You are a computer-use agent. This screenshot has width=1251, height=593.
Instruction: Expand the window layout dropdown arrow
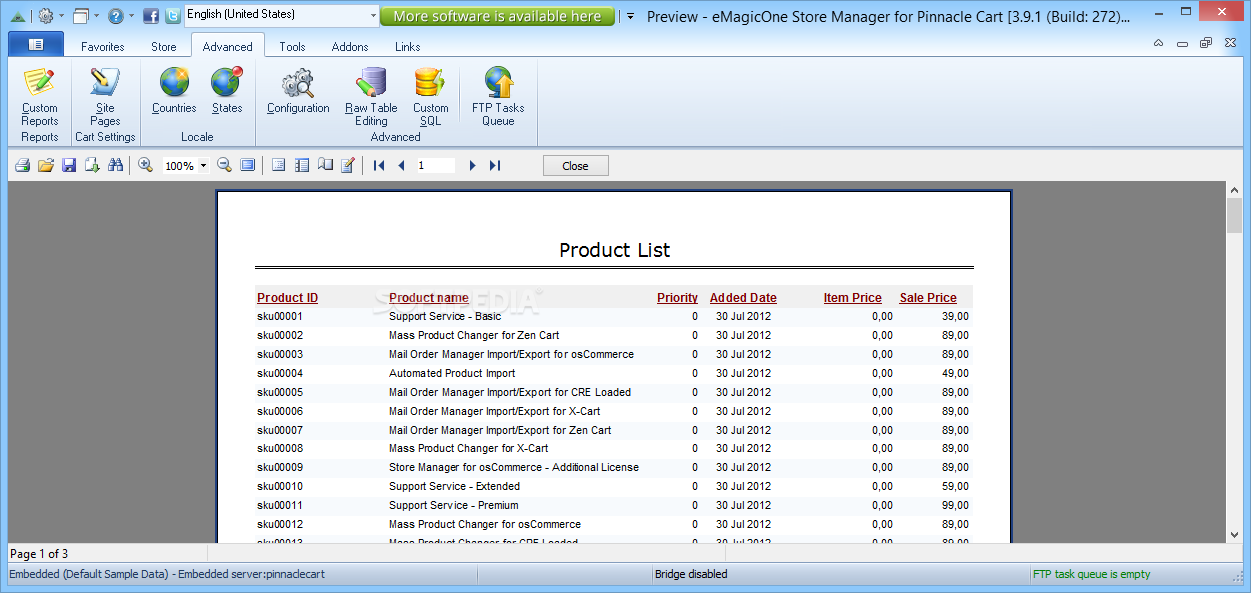coord(96,16)
